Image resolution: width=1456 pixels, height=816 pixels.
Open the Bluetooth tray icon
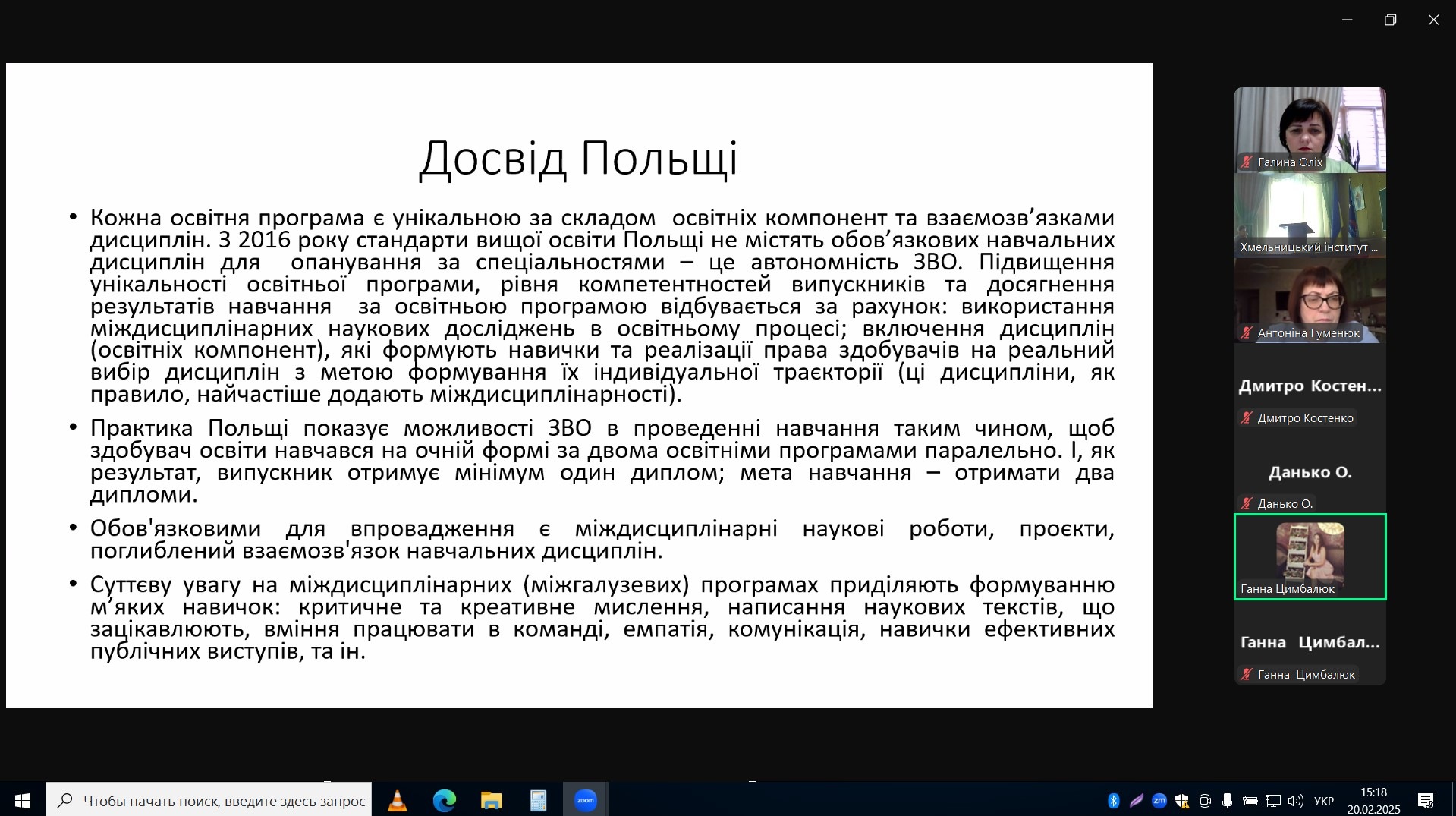click(x=1113, y=800)
